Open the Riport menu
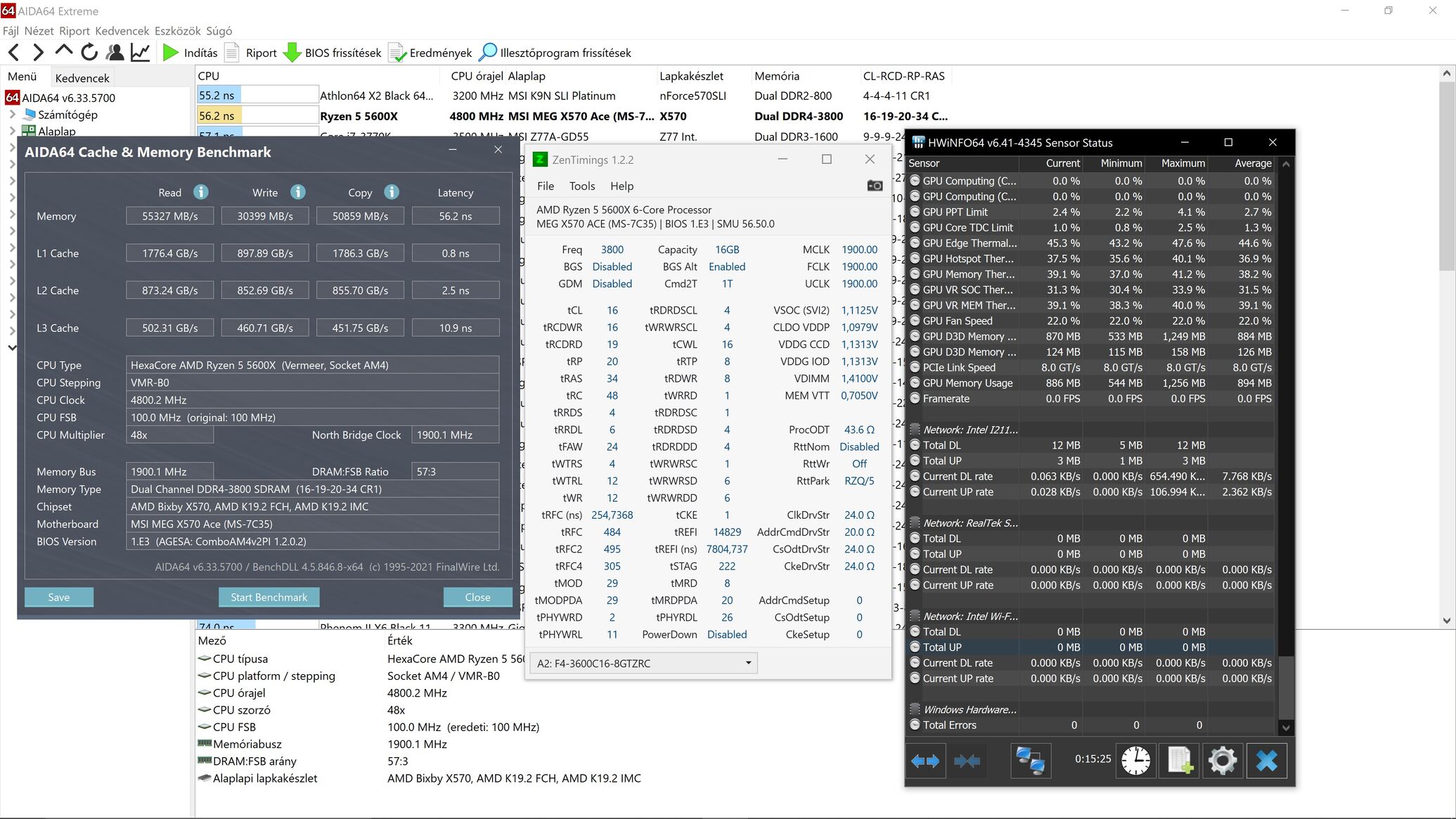This screenshot has width=1456, height=819. pyautogui.click(x=75, y=31)
